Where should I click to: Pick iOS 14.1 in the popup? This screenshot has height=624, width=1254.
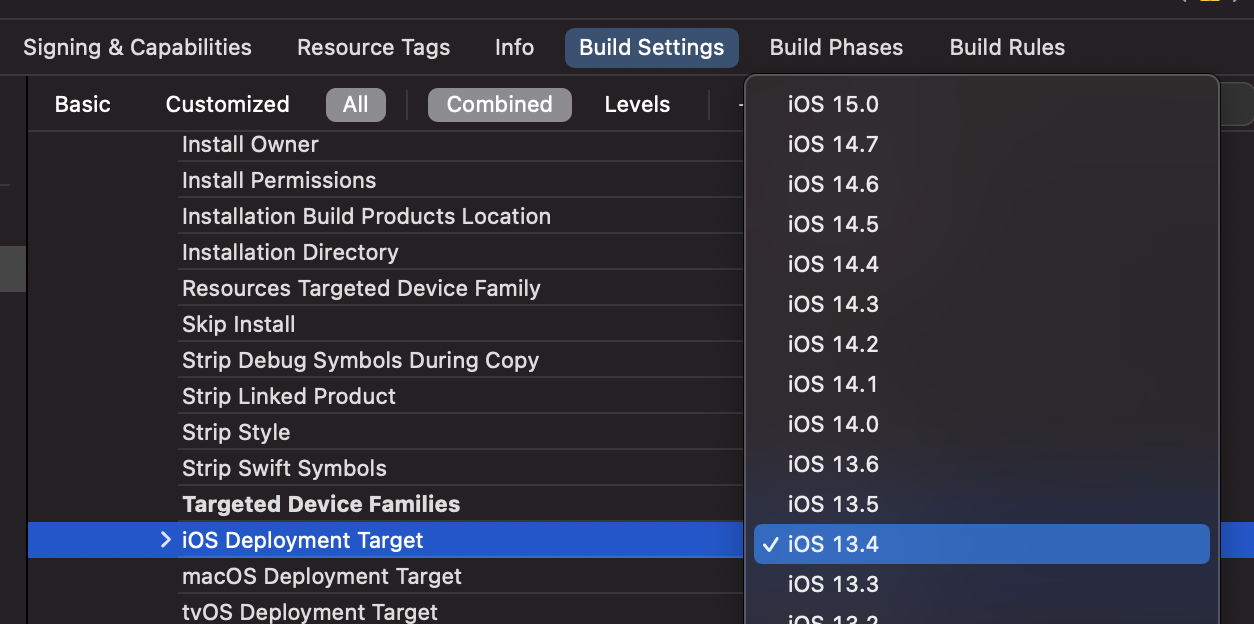coord(981,384)
